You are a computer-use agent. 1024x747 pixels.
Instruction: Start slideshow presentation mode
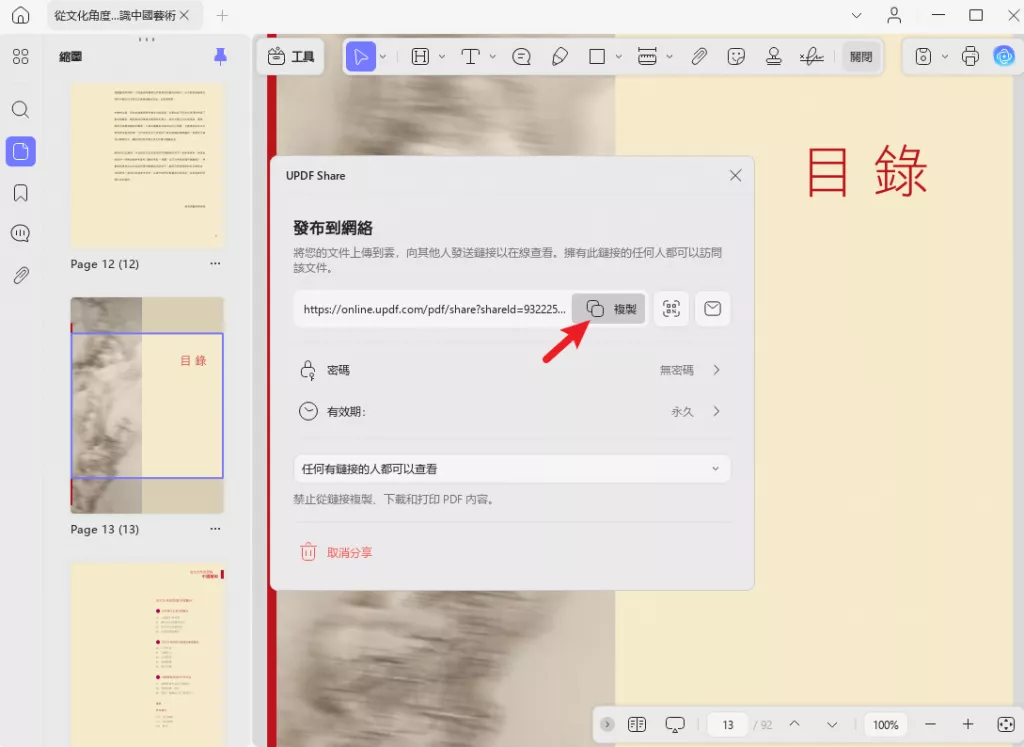[x=675, y=724]
